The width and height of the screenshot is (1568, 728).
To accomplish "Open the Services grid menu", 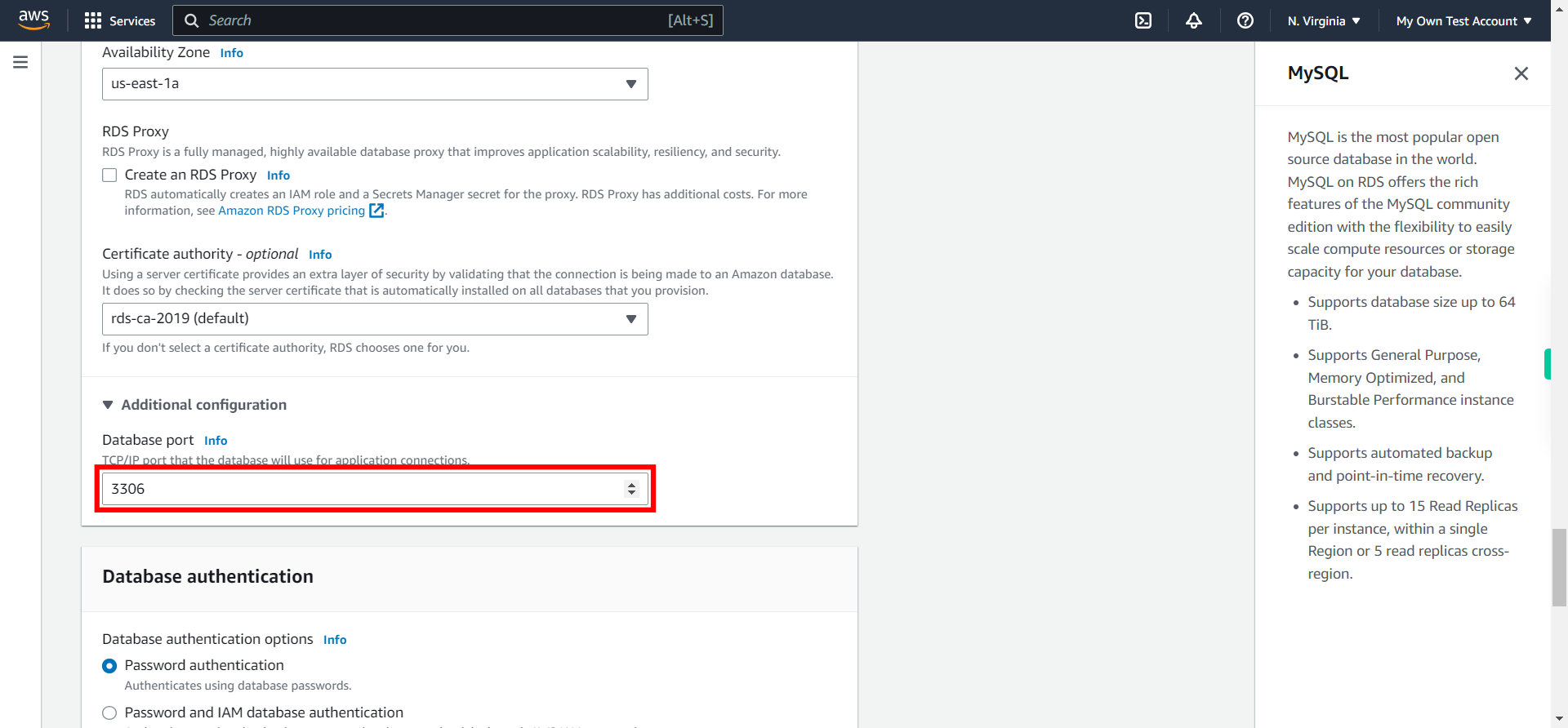I will click(93, 20).
